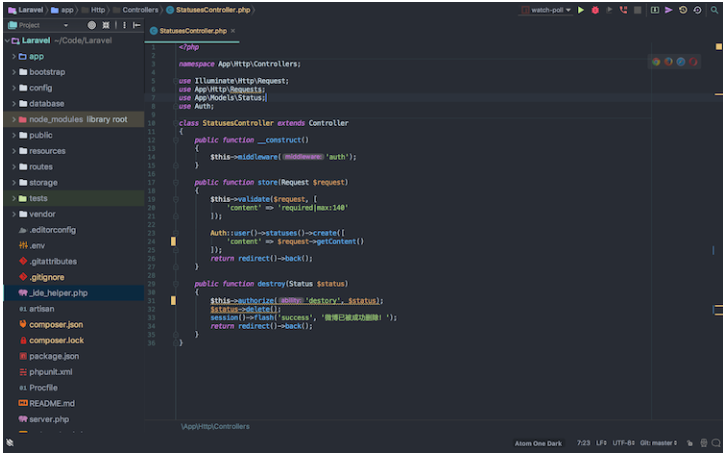724x456 pixels.
Task: Select the resources folder
Action: coord(74,151)
